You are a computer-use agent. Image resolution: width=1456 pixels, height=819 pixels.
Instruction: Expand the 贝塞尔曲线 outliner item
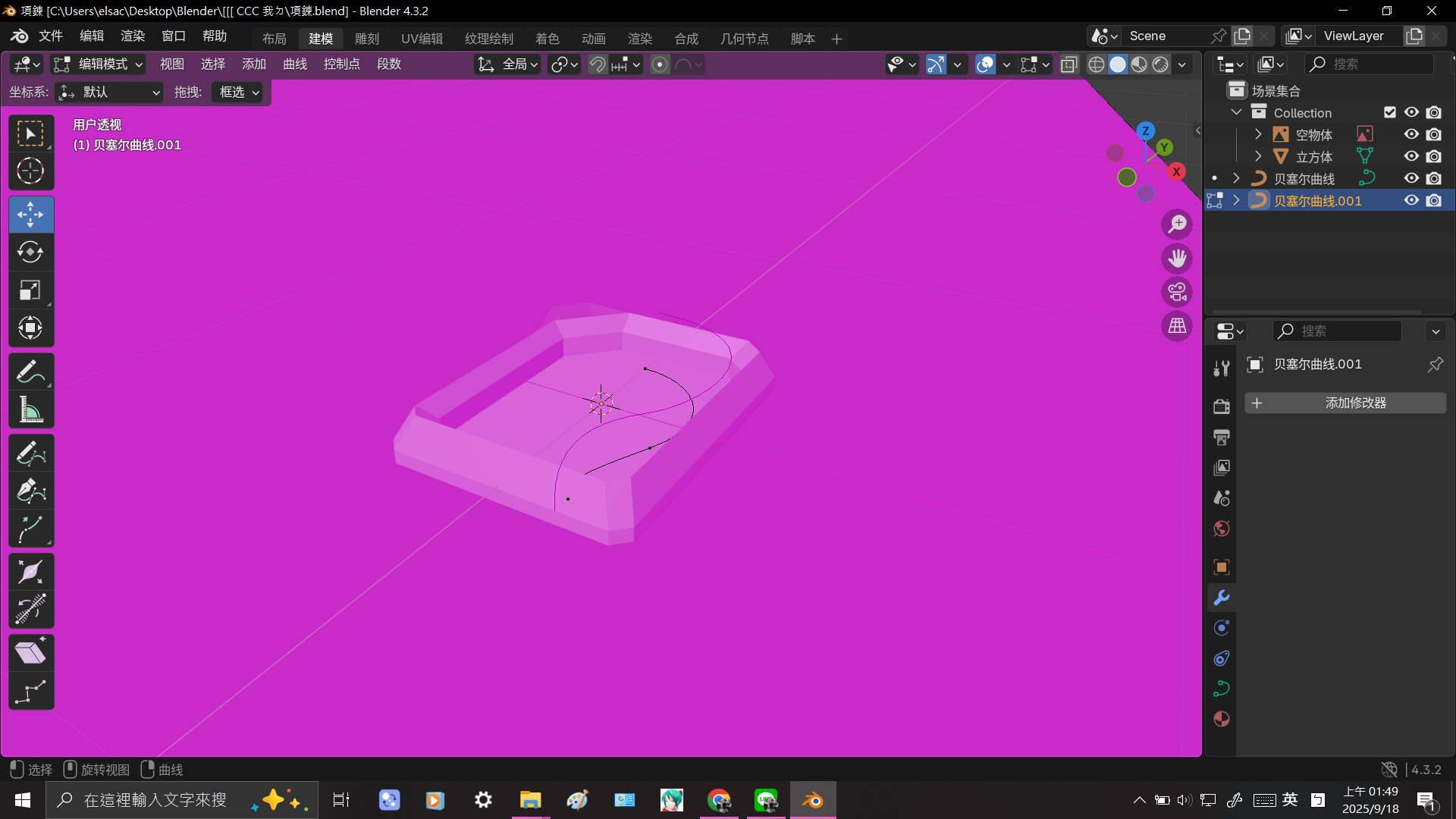(x=1236, y=178)
